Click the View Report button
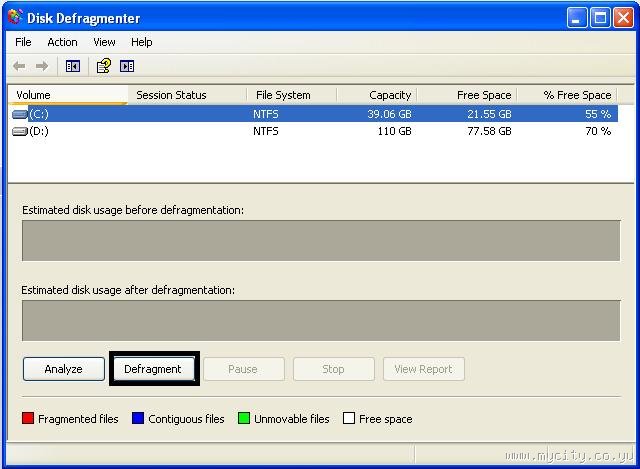 click(424, 369)
